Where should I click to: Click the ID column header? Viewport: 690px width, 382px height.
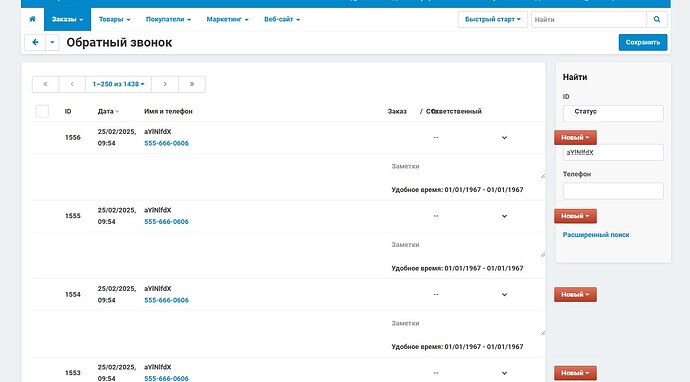[68, 111]
